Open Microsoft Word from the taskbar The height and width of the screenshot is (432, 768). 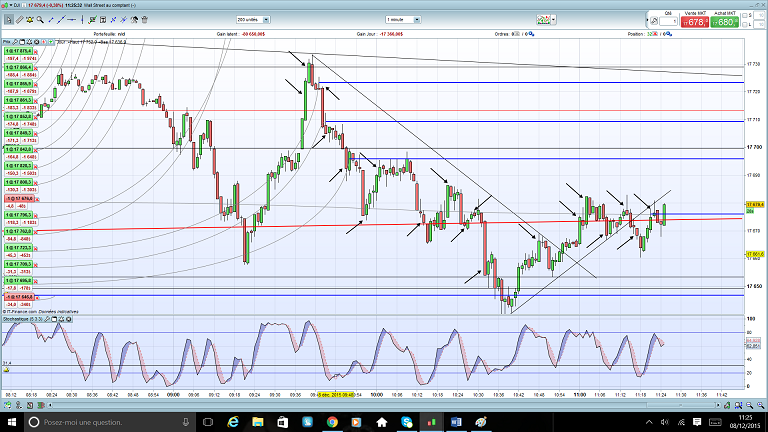click(456, 422)
